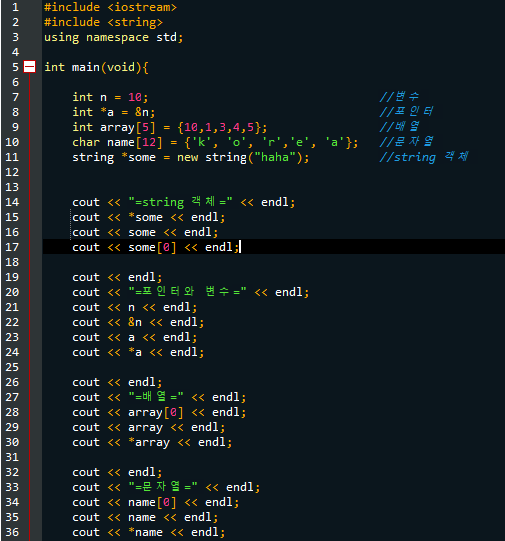Click the 'int n = 10;' statement
This screenshot has width=505, height=541.
110,97
